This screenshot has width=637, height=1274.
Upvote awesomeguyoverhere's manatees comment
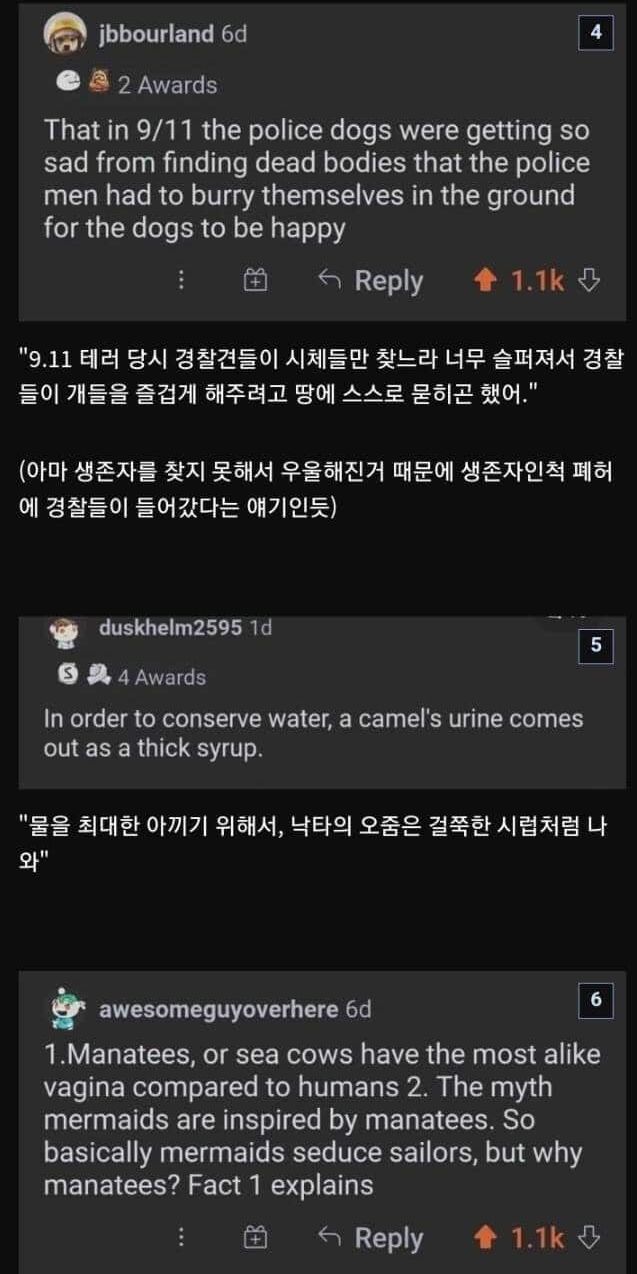[486, 1238]
